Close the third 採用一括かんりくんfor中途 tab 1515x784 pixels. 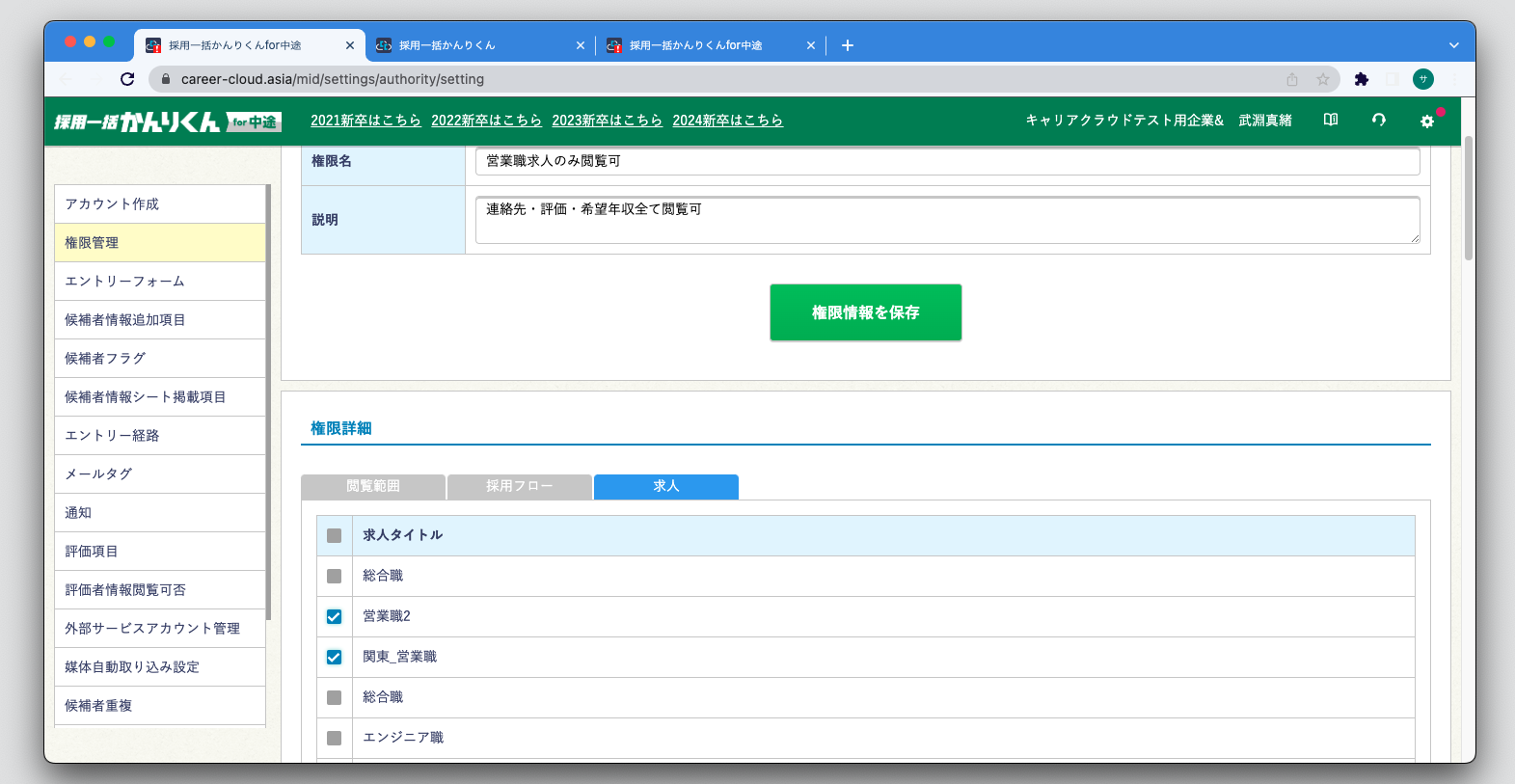[x=811, y=45]
